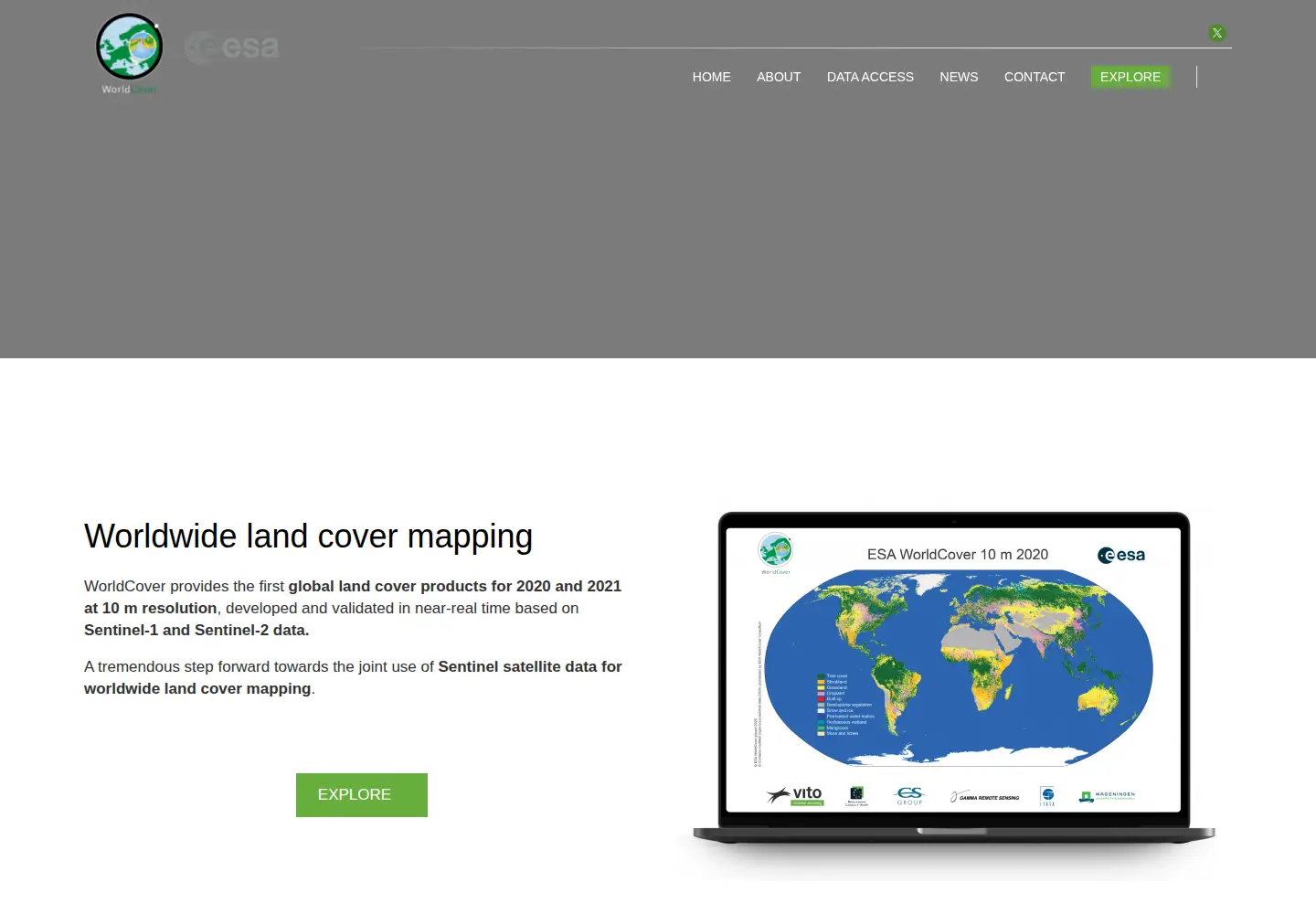1316x914 pixels.
Task: Click the paragraph starting "A tremendous step forward"
Action: coord(353,677)
